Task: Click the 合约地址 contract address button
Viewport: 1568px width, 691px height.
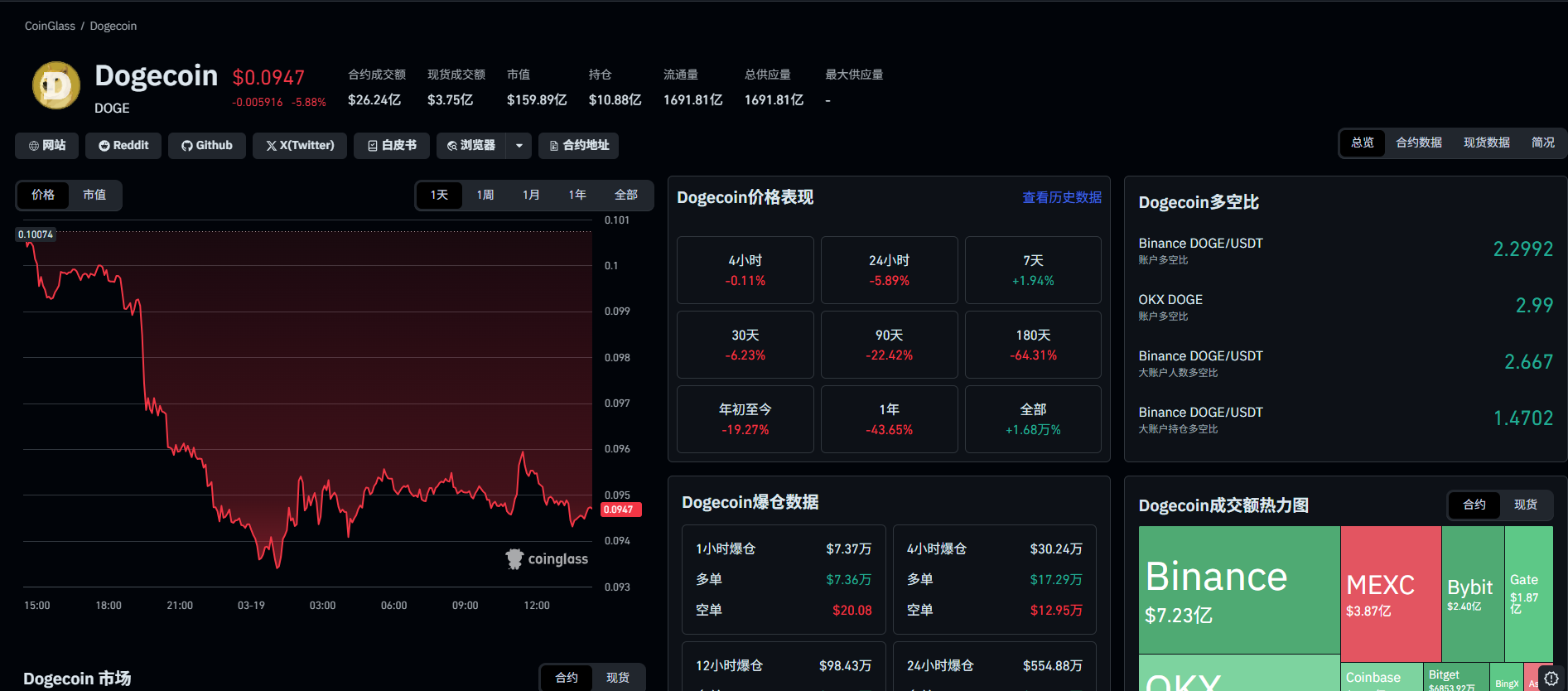Action: [x=579, y=146]
